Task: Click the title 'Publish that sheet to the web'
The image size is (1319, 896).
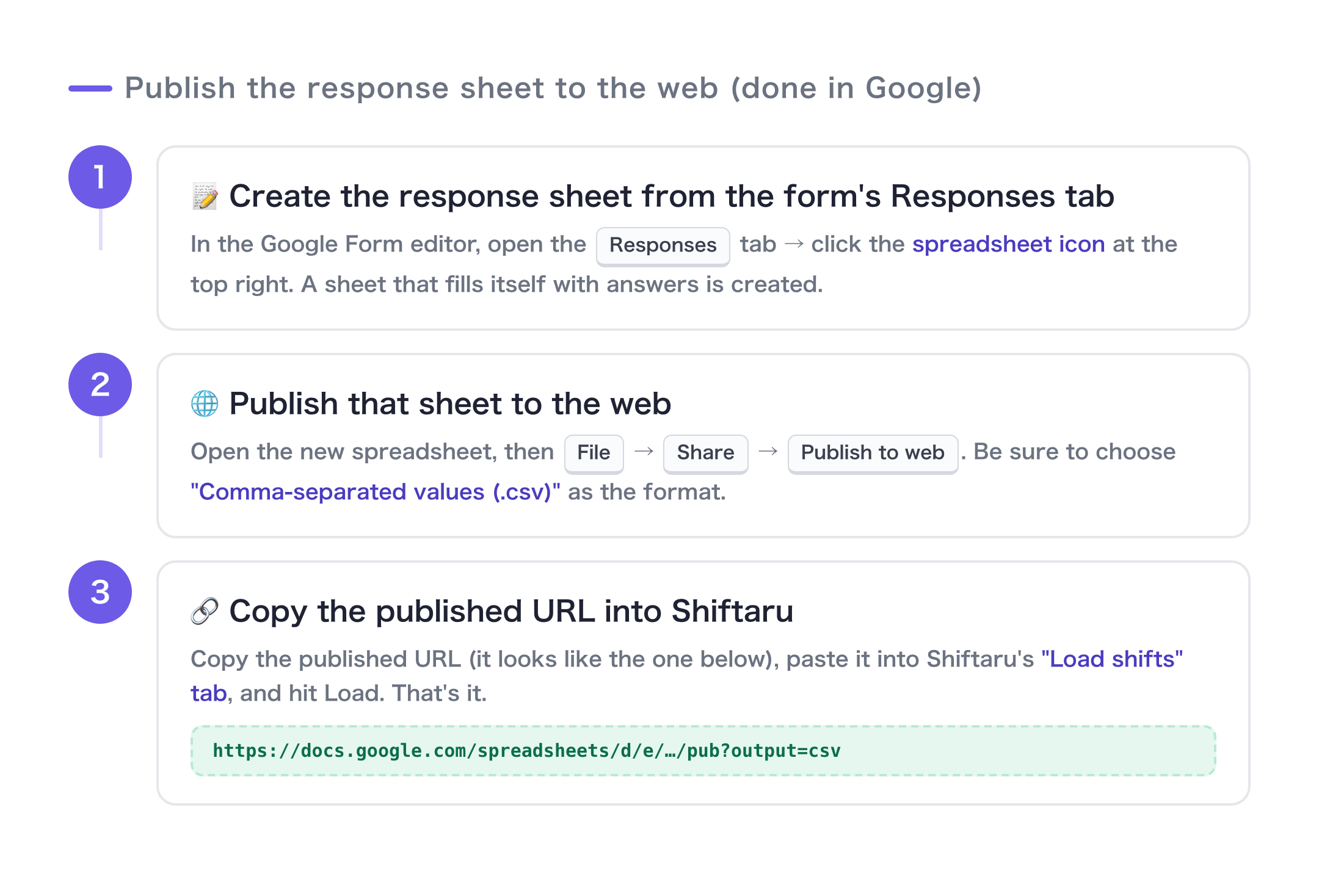Action: [450, 404]
